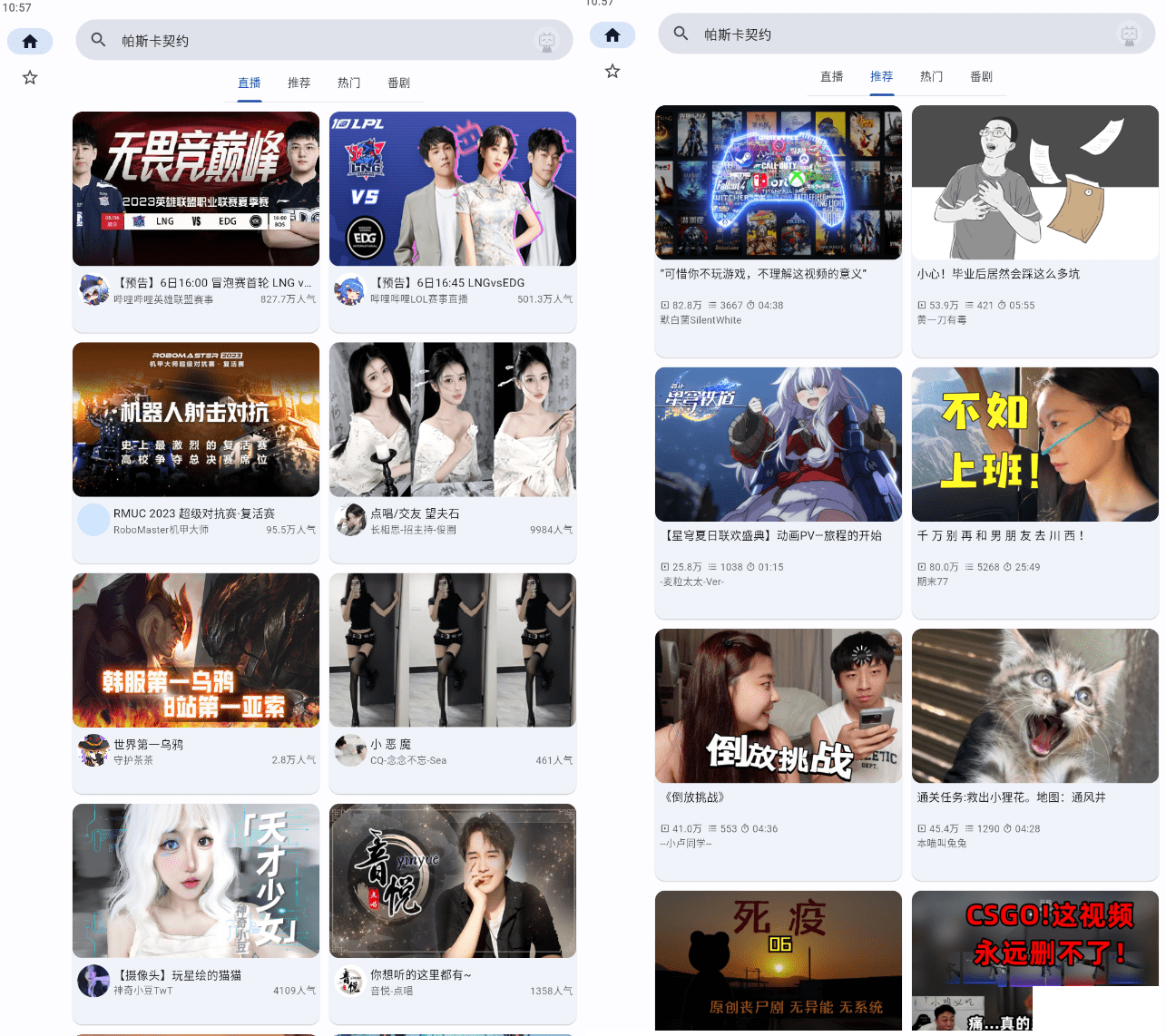1166x1036 pixels.
Task: Click title 通关任务:救出小狸花。地图：通风井
Action: pos(1012,797)
